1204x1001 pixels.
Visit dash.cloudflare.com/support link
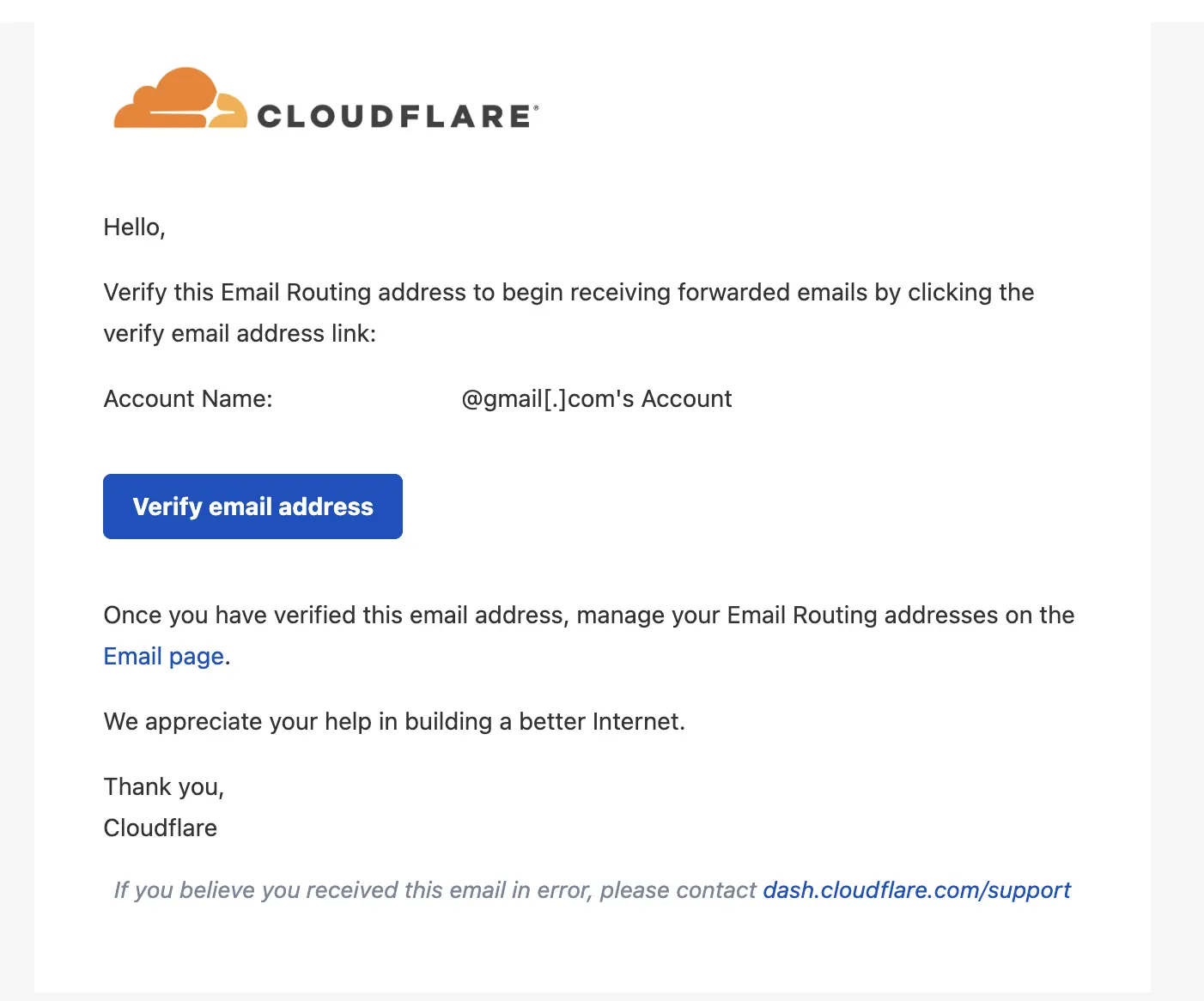(916, 890)
